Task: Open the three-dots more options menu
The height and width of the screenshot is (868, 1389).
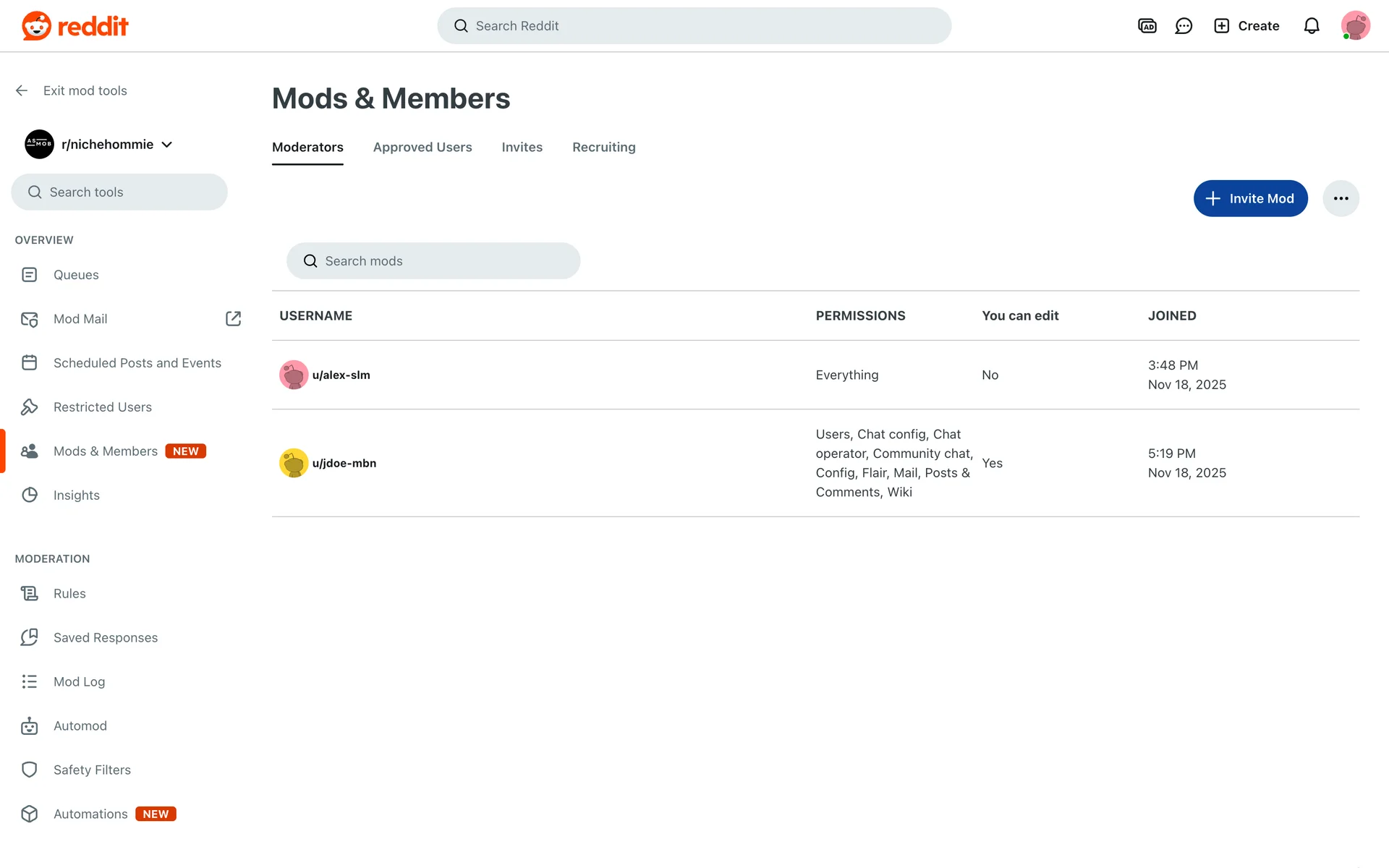Action: pyautogui.click(x=1341, y=198)
